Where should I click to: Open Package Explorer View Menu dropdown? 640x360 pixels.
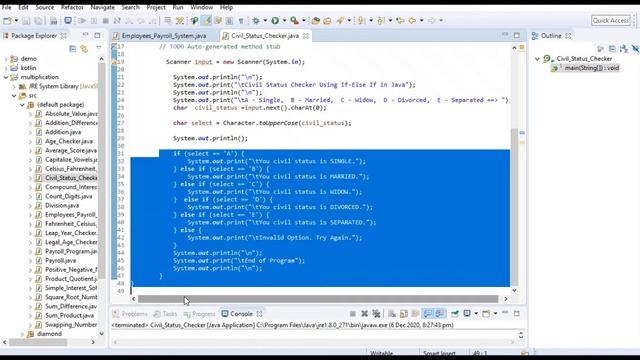click(x=99, y=48)
